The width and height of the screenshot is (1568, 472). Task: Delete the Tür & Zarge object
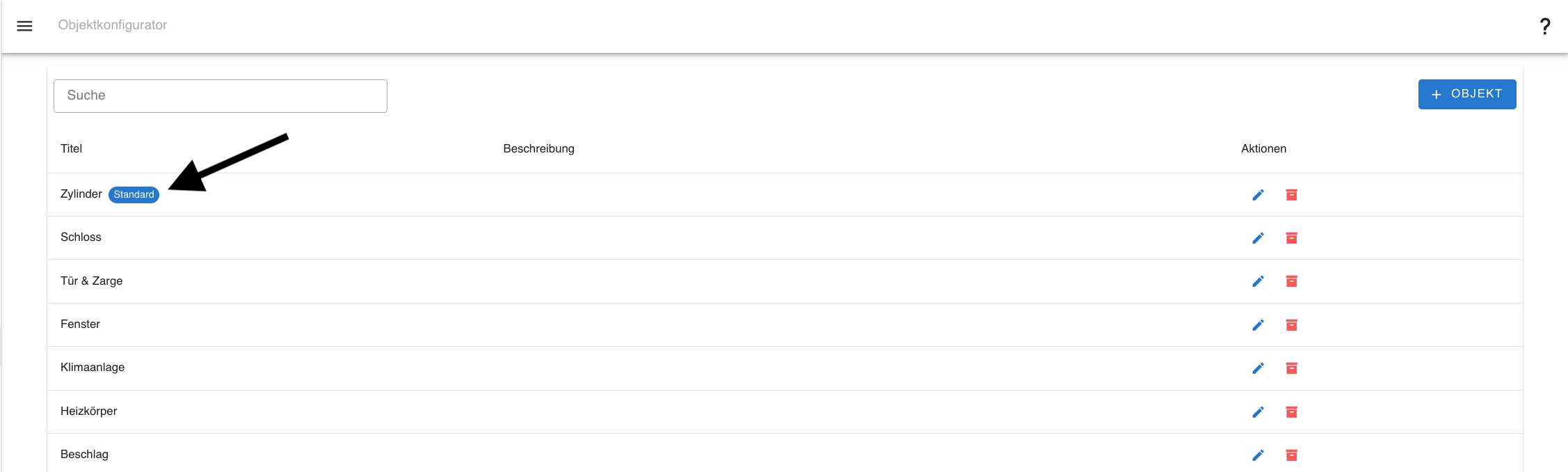point(1291,281)
